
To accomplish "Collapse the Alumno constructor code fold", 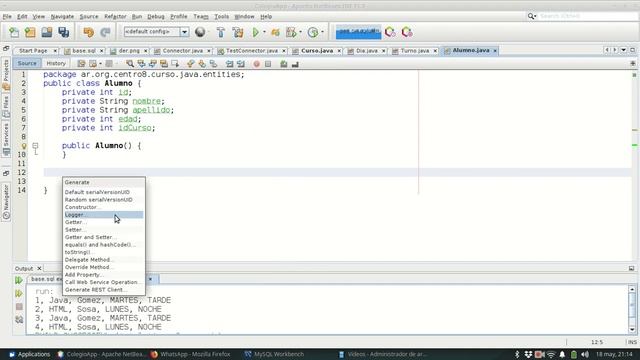I will coord(36,145).
